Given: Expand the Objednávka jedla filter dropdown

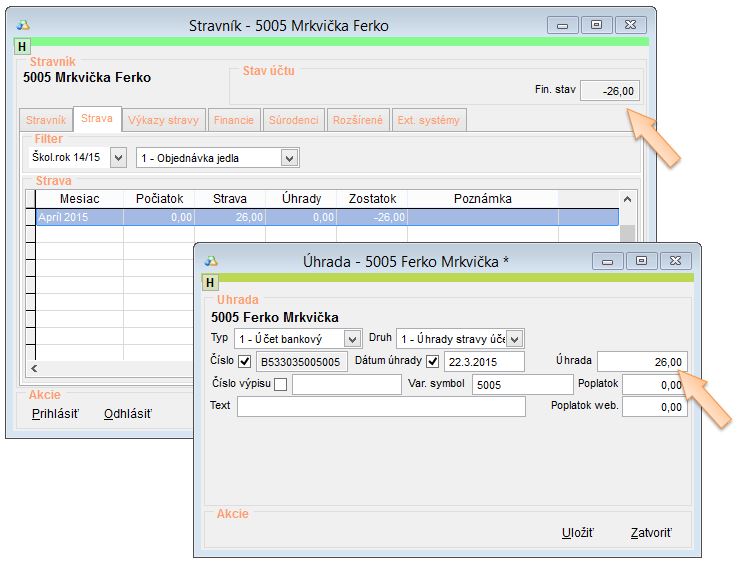Looking at the screenshot, I should tap(289, 157).
